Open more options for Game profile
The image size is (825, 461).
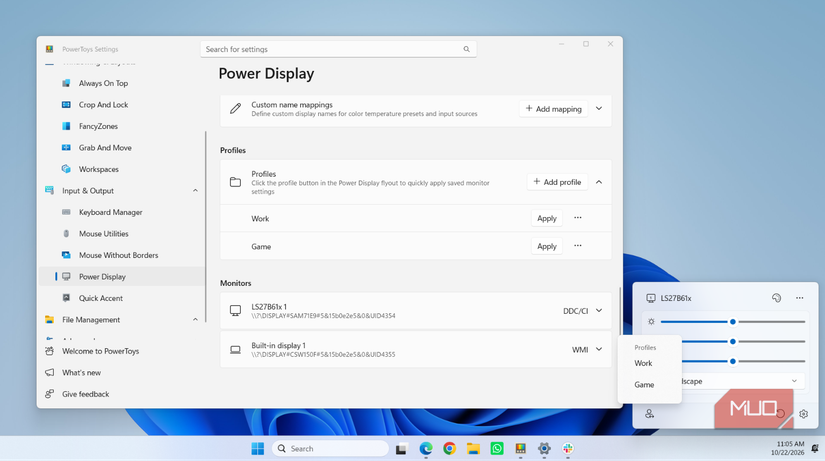click(578, 246)
